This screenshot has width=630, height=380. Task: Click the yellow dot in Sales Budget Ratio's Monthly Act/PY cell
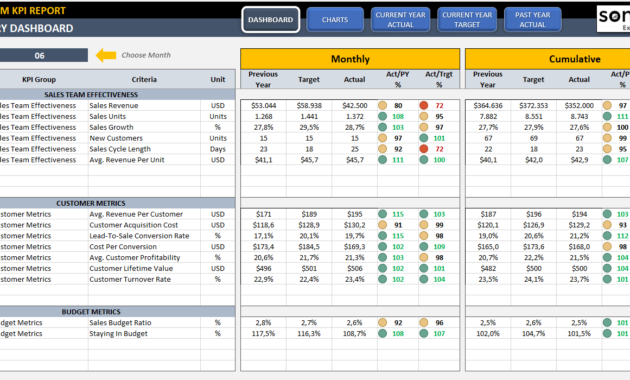point(382,323)
